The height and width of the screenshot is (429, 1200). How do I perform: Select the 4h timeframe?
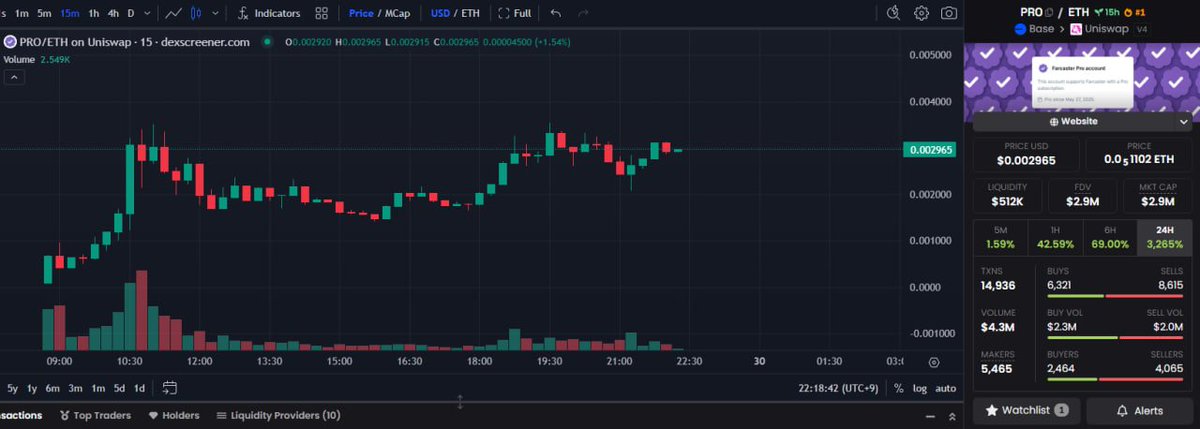pyautogui.click(x=114, y=13)
